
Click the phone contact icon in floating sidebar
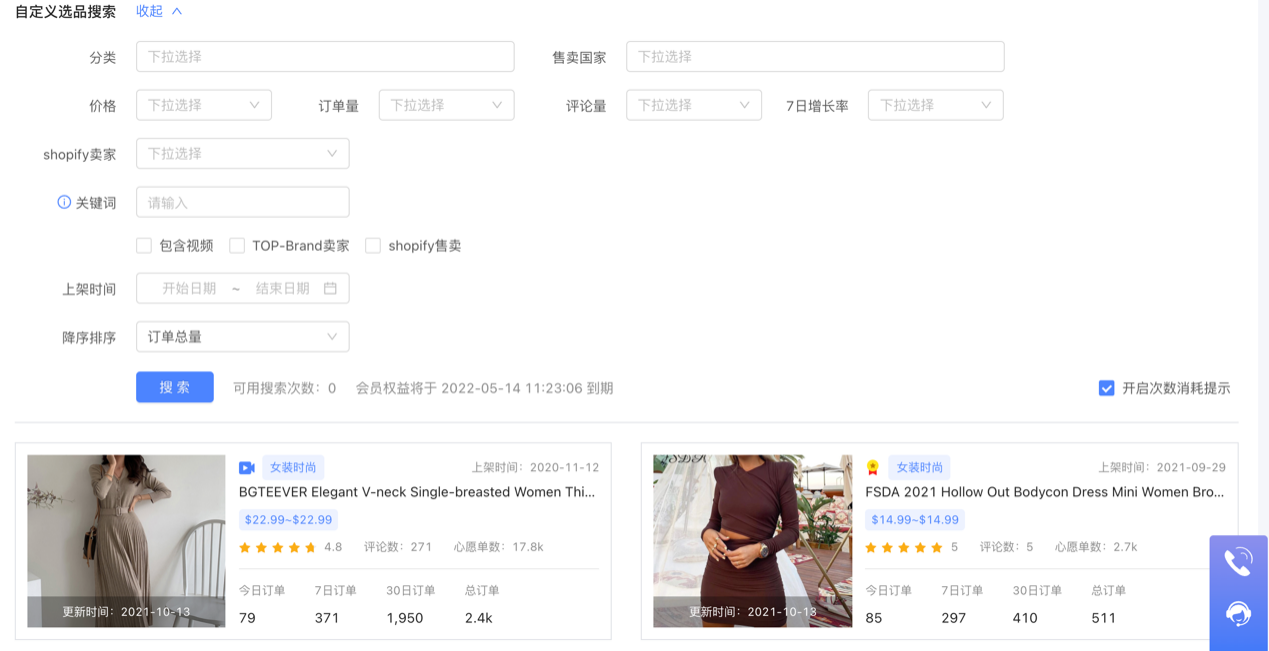click(x=1237, y=561)
